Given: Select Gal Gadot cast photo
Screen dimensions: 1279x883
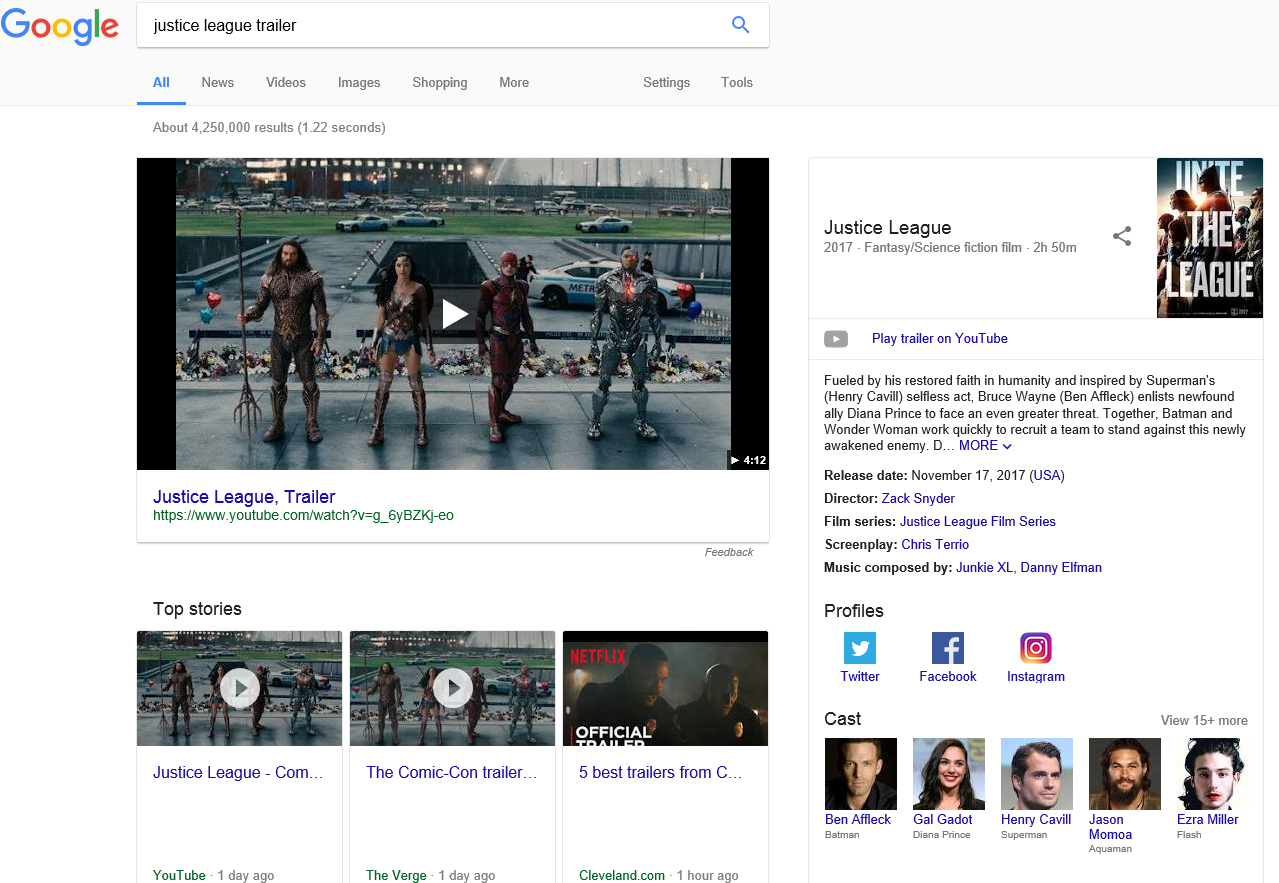Looking at the screenshot, I should coord(949,774).
